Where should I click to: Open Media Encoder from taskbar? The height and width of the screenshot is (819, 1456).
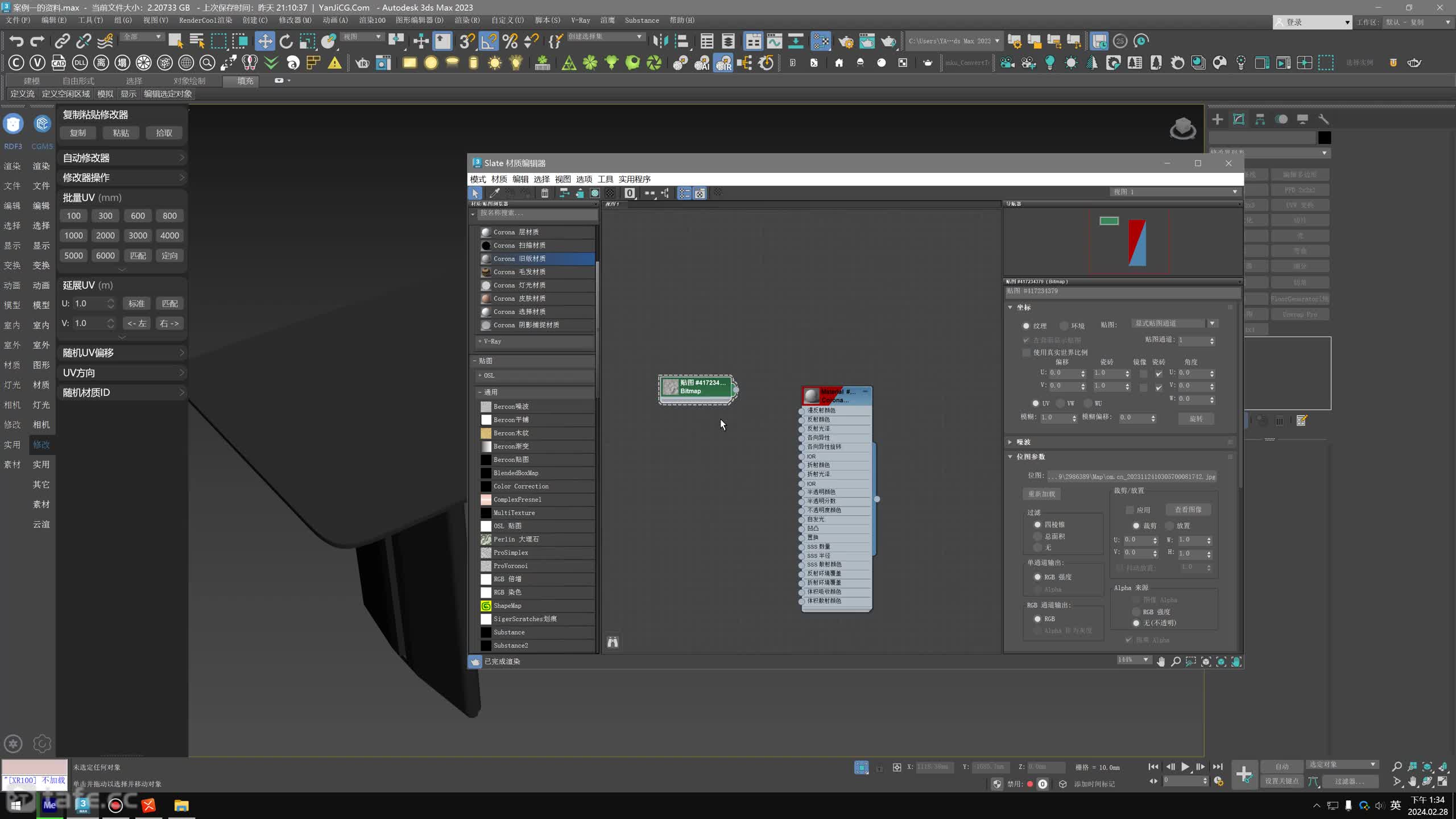(49, 805)
